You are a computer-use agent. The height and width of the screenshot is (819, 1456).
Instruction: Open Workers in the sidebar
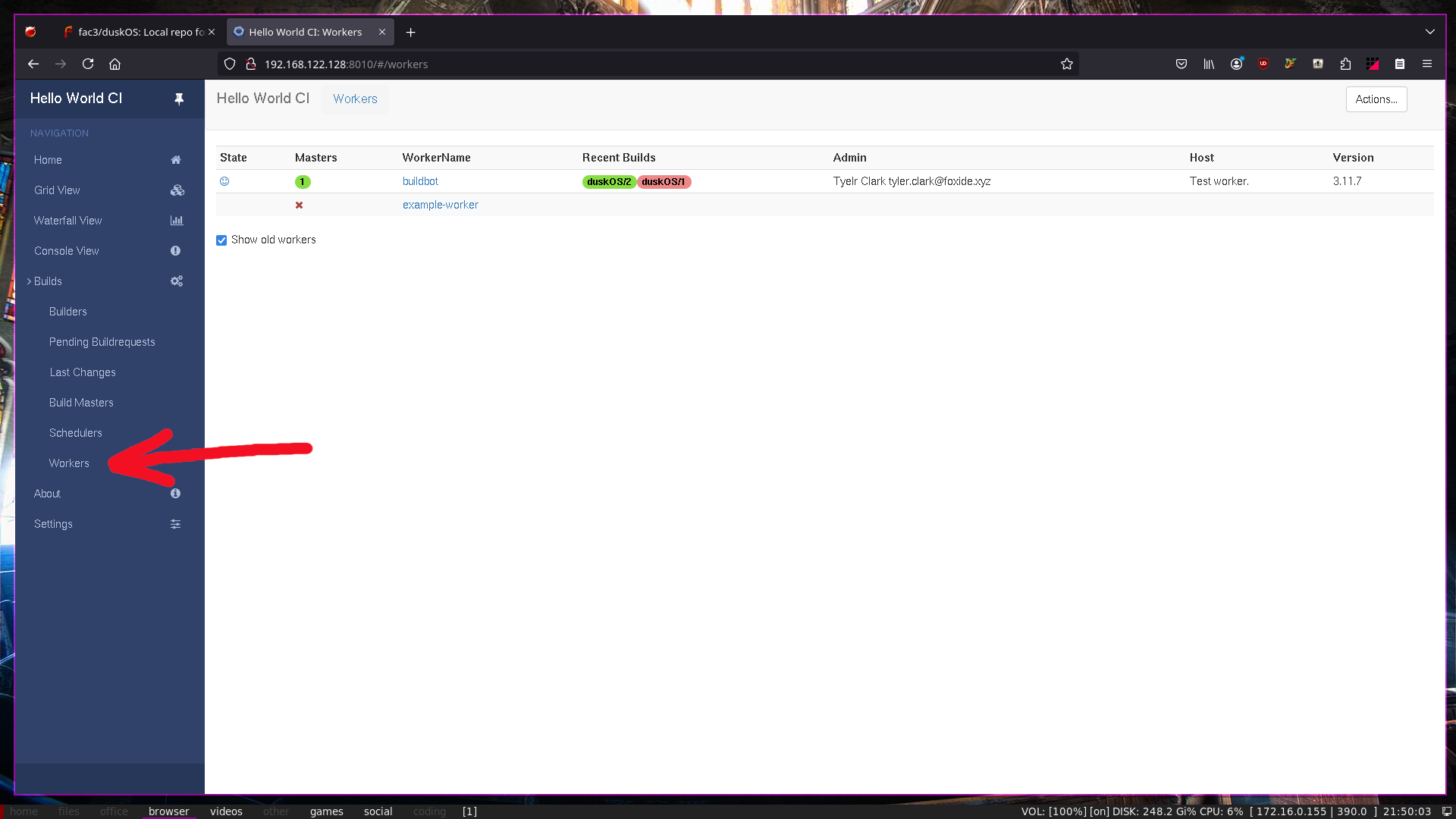click(69, 463)
